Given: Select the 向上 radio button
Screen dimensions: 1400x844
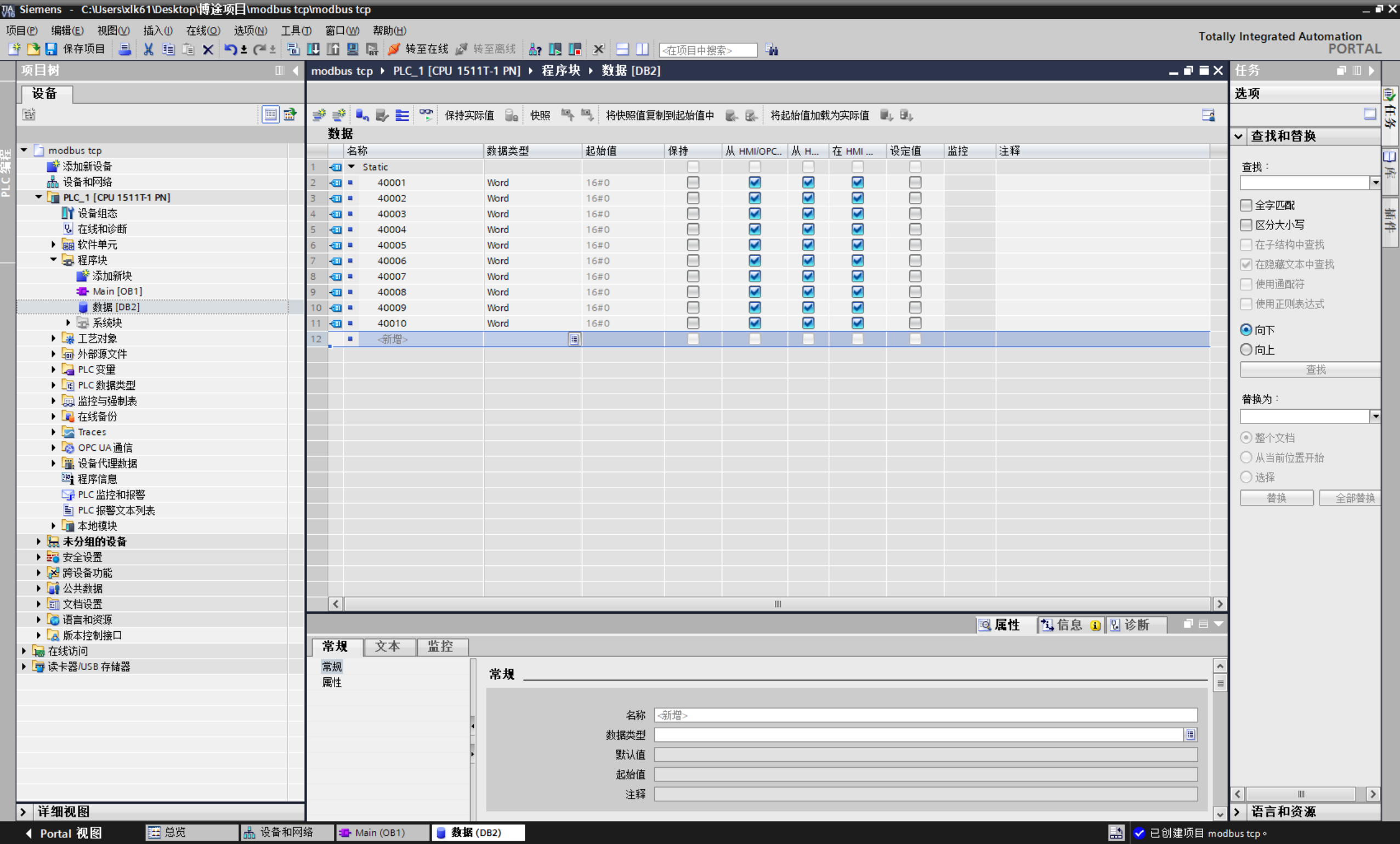Looking at the screenshot, I should pyautogui.click(x=1246, y=349).
